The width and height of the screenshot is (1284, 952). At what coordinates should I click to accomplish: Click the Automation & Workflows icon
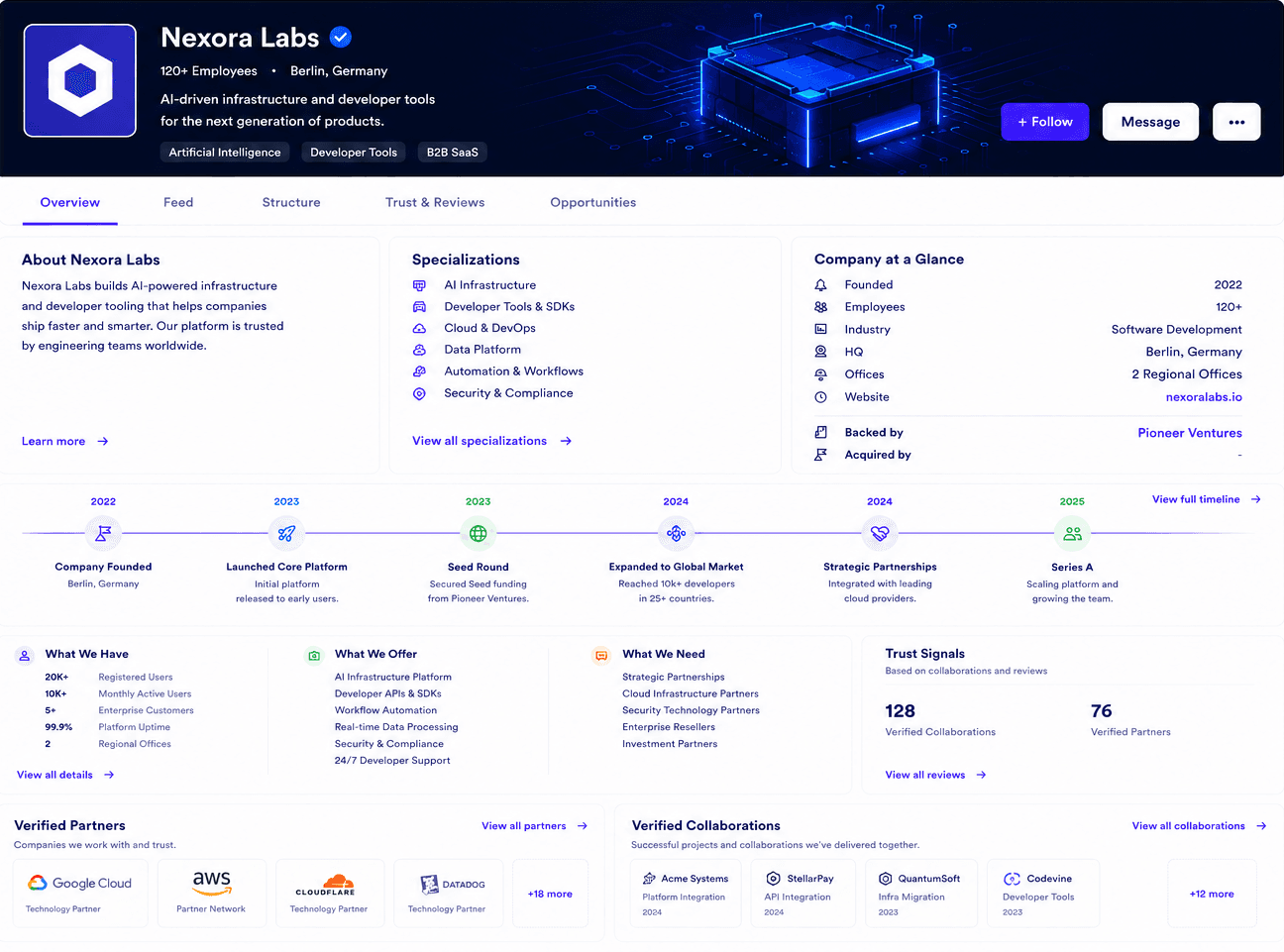pos(419,371)
